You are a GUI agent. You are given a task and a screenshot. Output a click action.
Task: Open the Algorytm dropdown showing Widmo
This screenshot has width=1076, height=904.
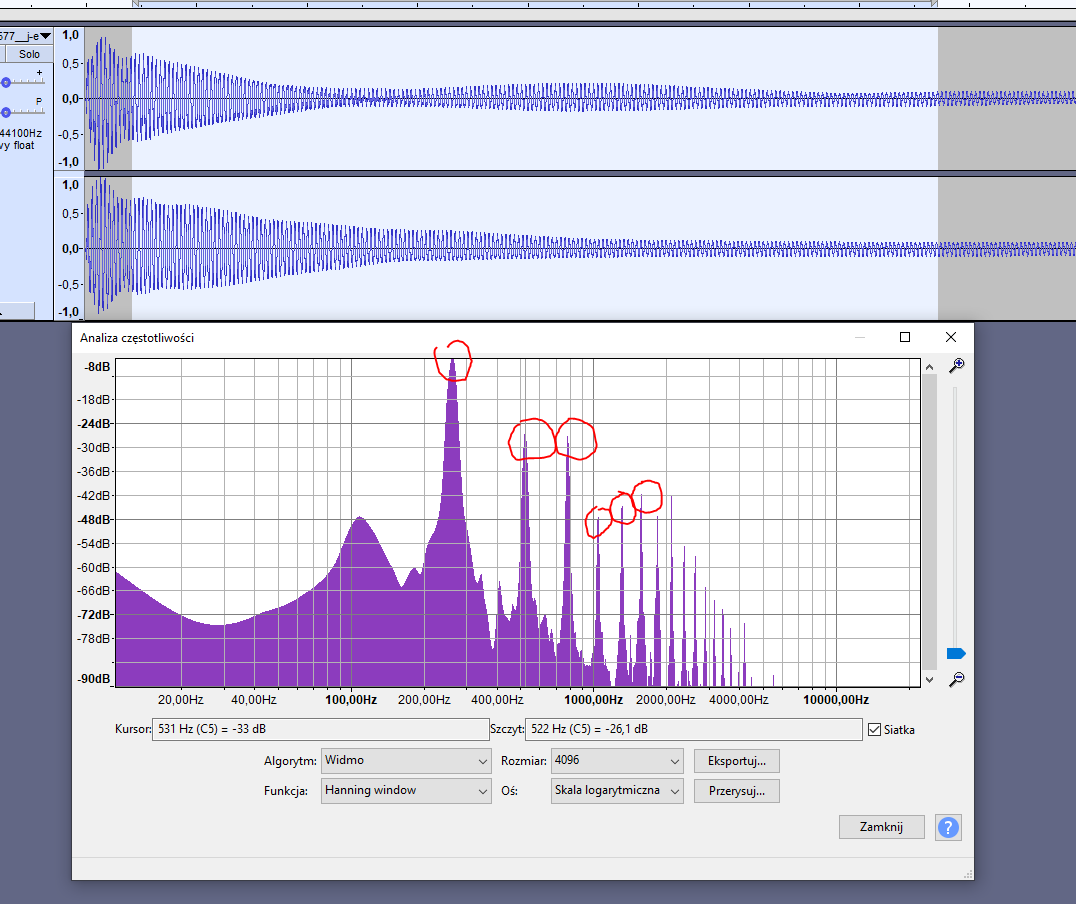406,761
